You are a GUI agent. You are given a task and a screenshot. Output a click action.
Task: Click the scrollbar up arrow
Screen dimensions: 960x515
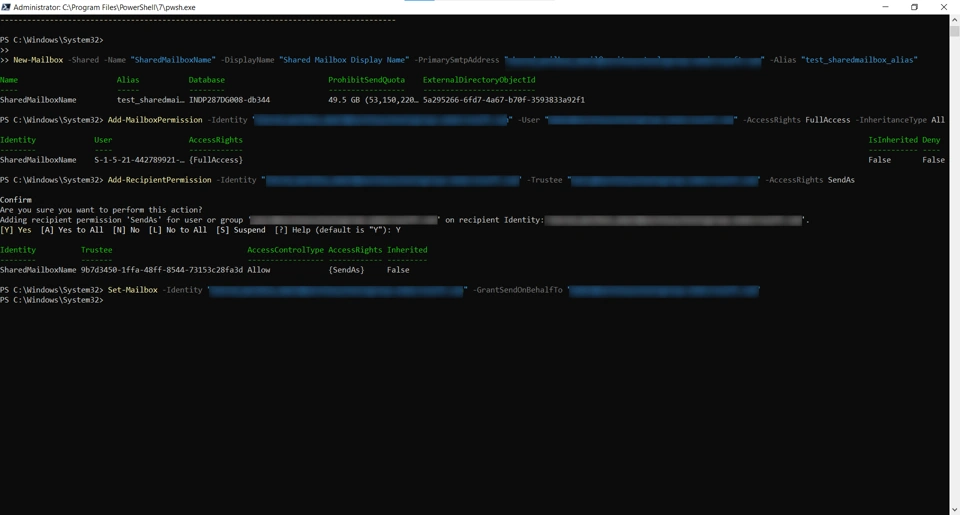[954, 20]
